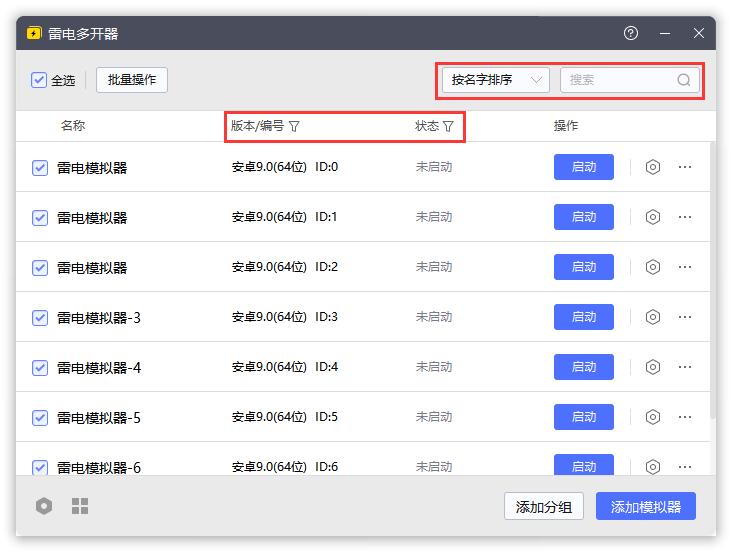This screenshot has height=556, width=736.
Task: Expand the 按名字排序 sort dropdown
Action: point(496,80)
